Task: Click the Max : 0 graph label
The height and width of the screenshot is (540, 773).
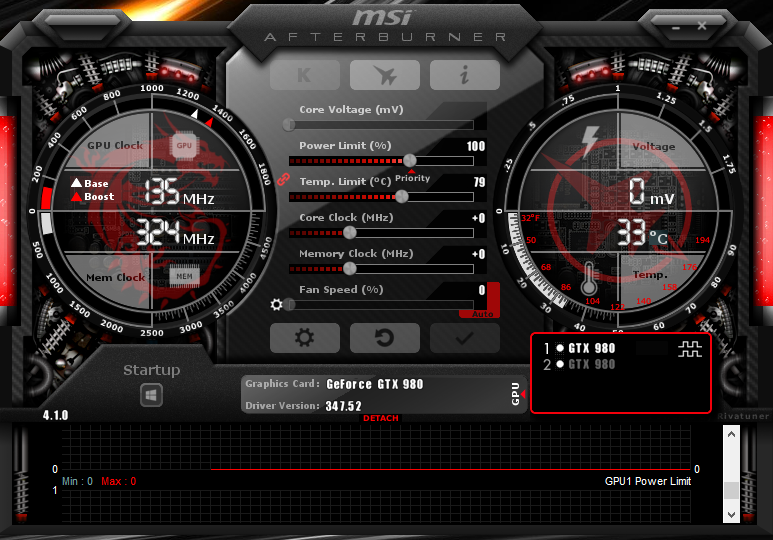Action: (x=119, y=481)
